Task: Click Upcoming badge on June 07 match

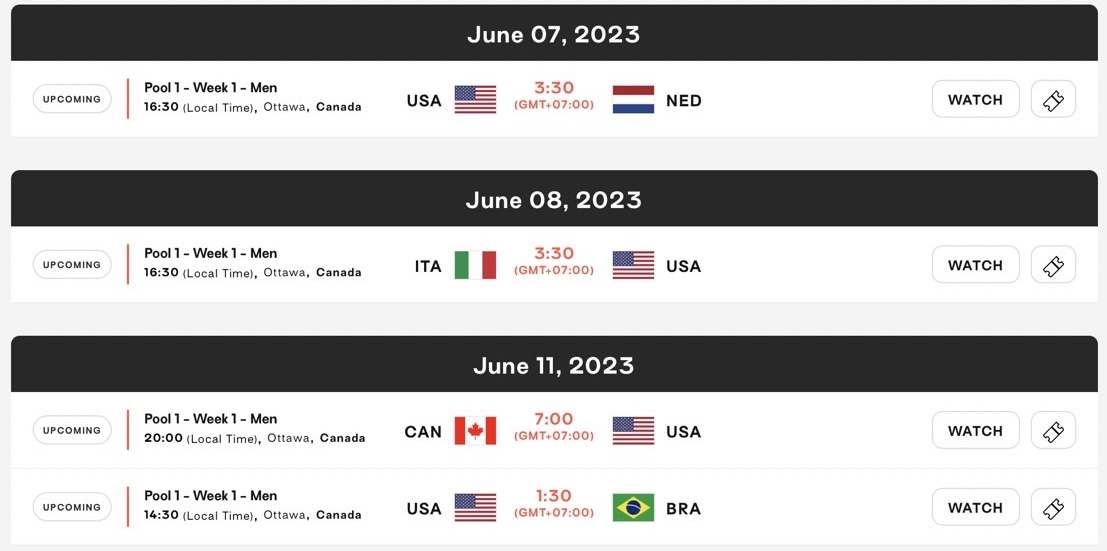Action: (x=72, y=99)
